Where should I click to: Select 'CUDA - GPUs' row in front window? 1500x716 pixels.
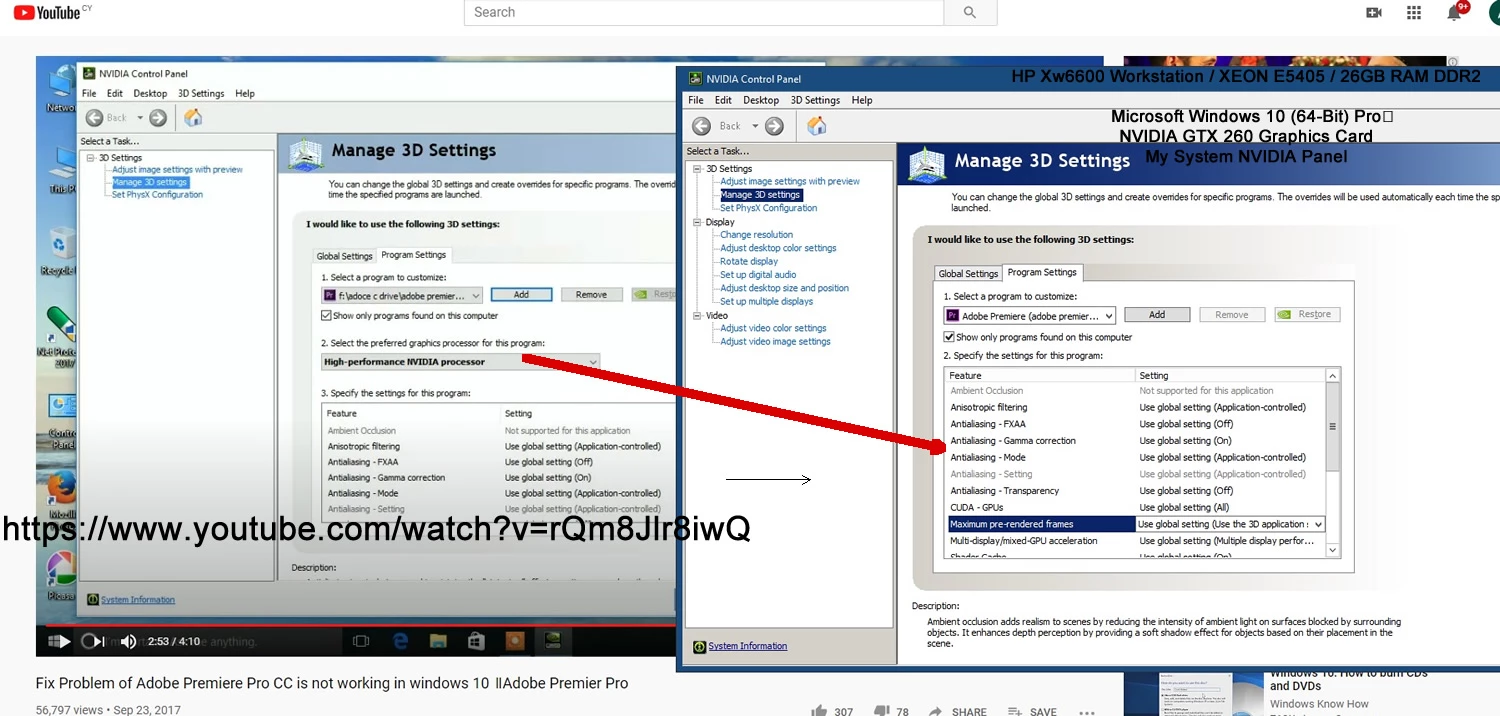(x=1136, y=507)
